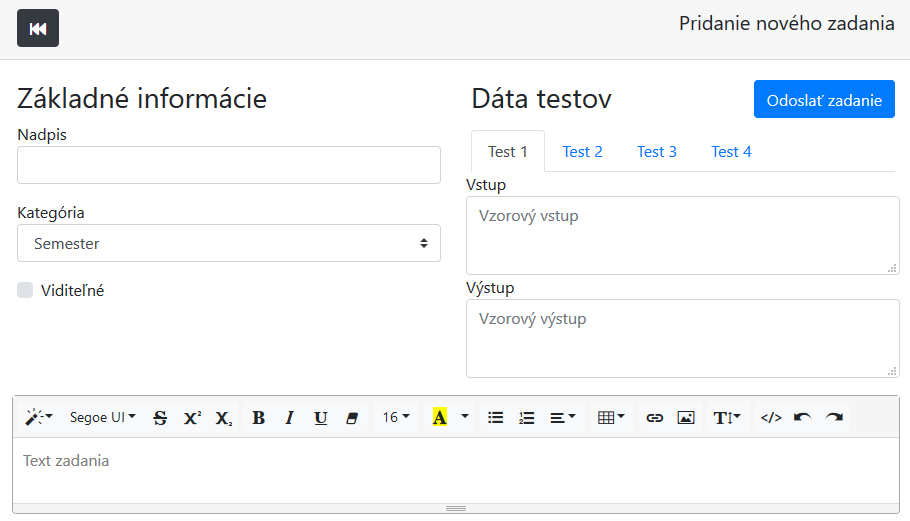Click the Odoslať zadanie button
Viewport: 910px width, 521px height.
[824, 99]
